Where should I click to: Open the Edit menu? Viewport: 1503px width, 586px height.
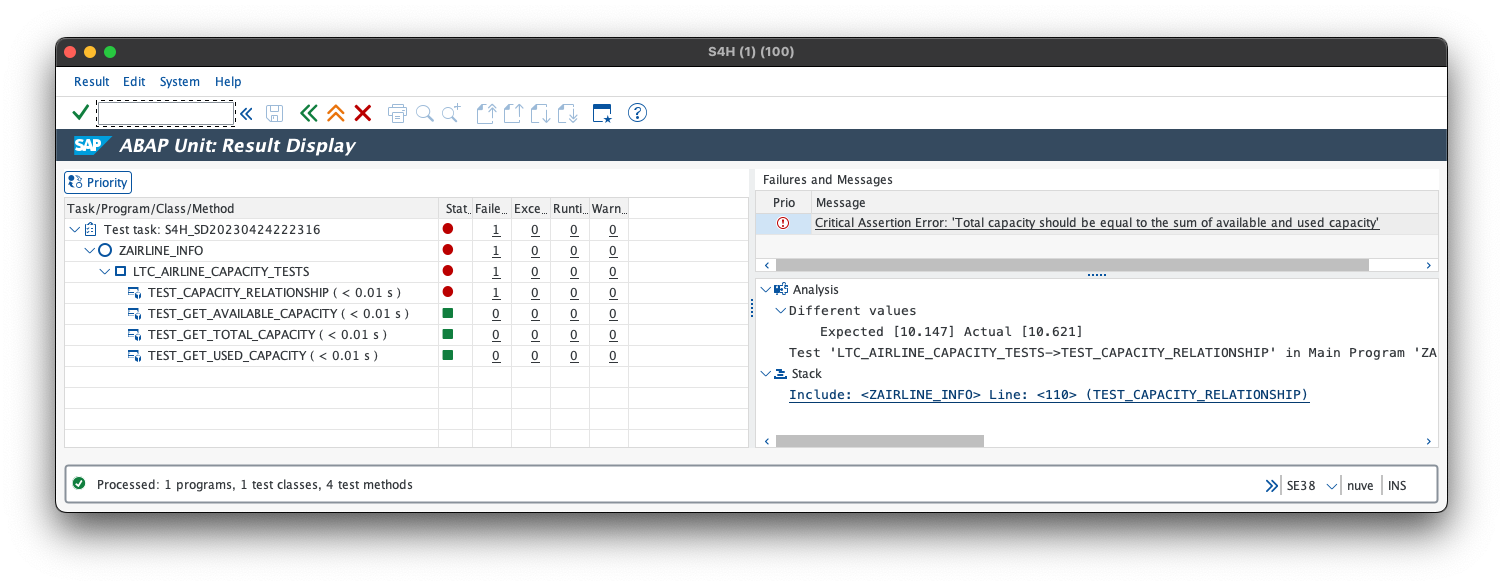point(134,82)
